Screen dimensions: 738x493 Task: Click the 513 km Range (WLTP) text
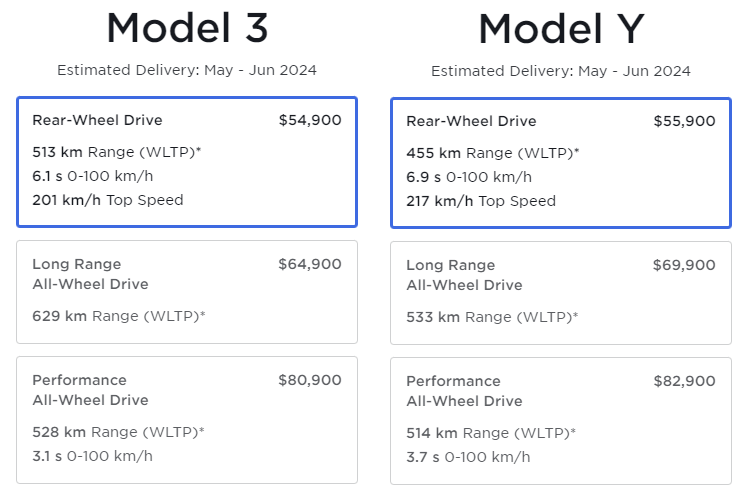(x=118, y=152)
